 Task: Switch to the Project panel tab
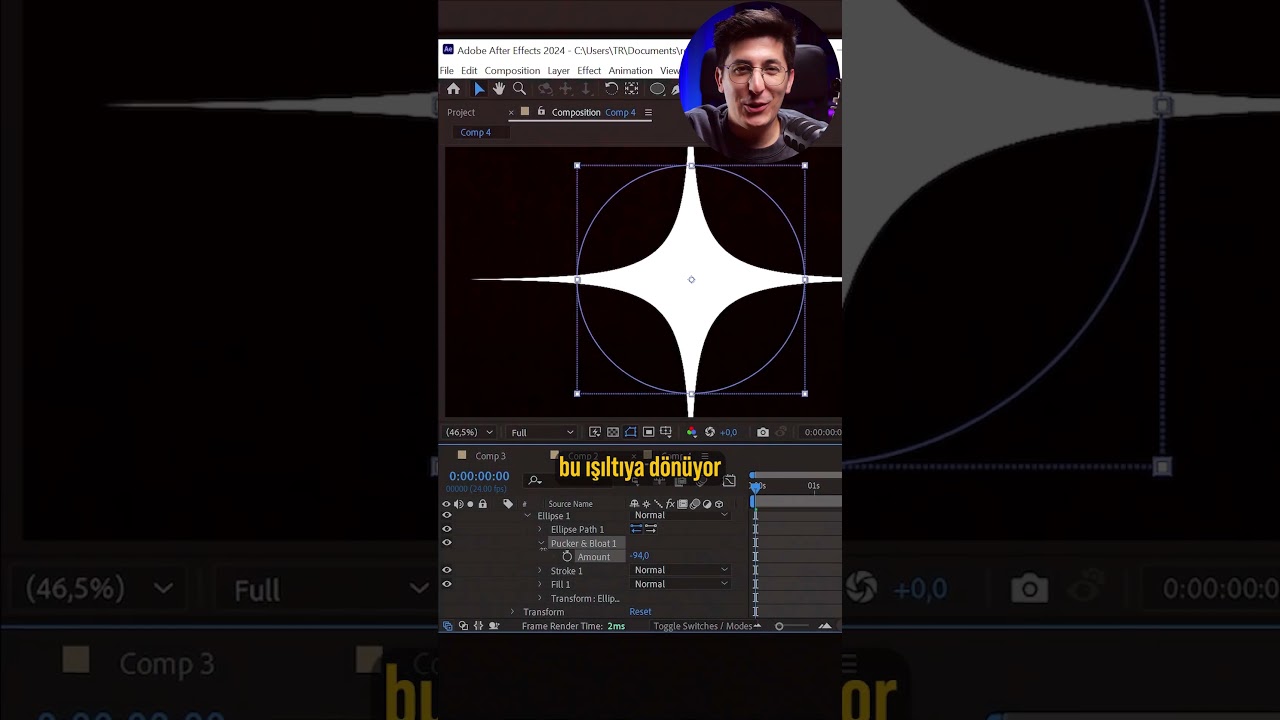(461, 112)
